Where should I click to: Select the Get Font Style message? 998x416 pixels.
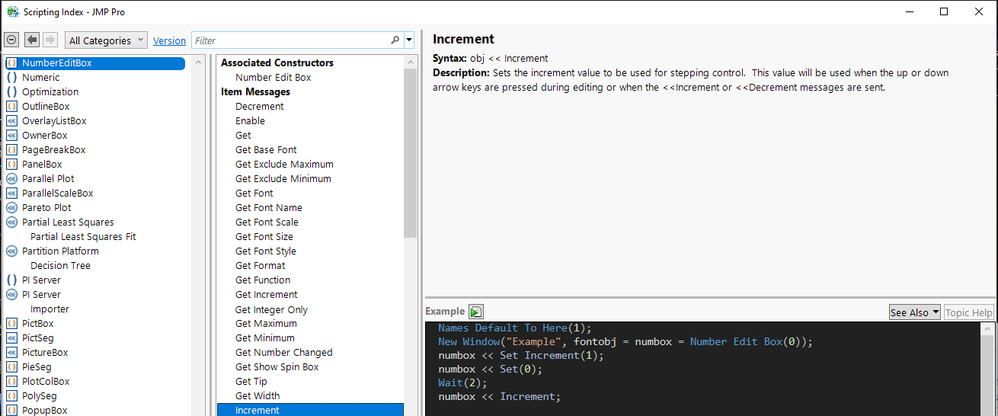click(x=265, y=251)
